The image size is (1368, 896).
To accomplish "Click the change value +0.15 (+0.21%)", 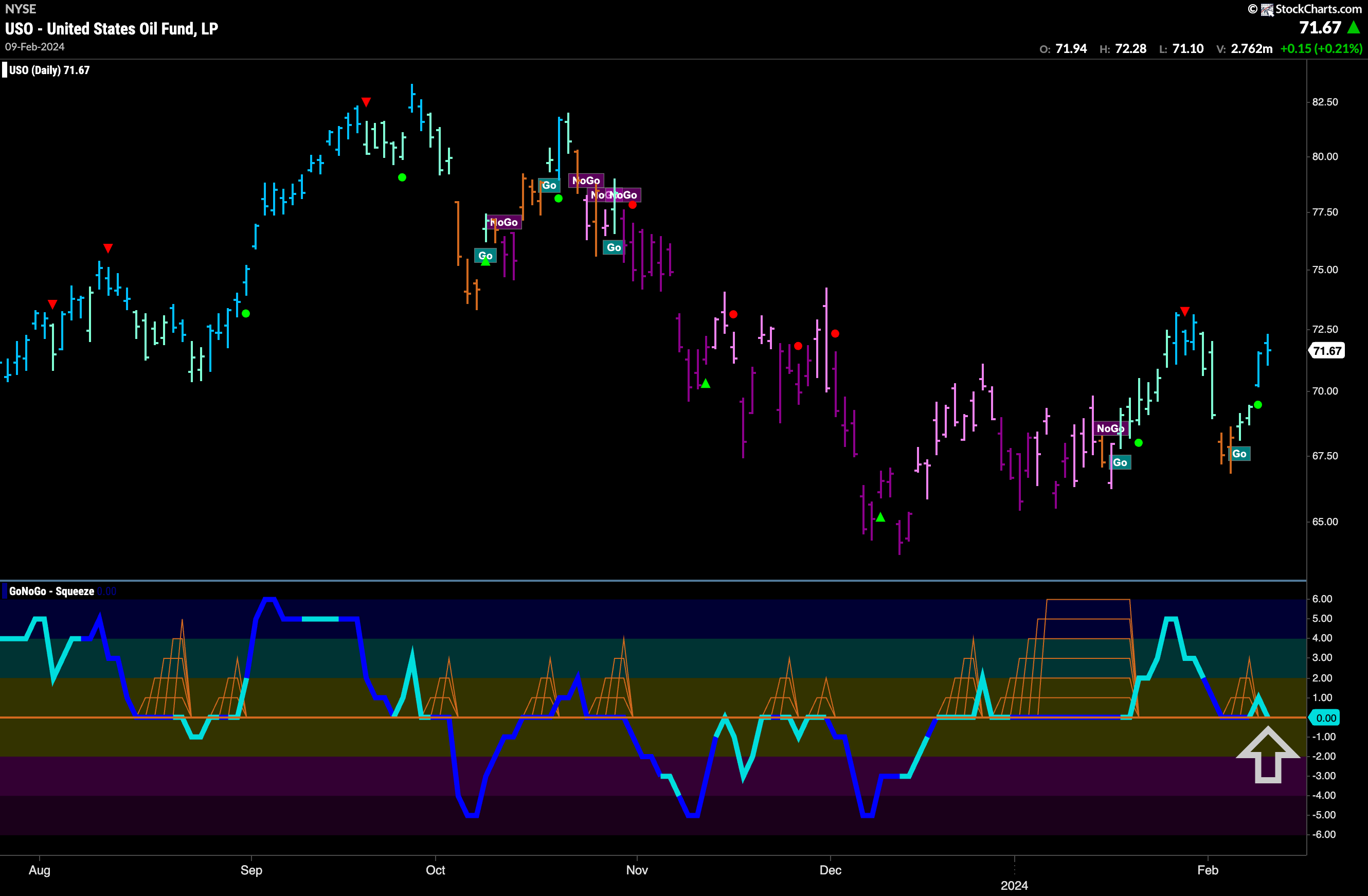I will coord(1321,49).
